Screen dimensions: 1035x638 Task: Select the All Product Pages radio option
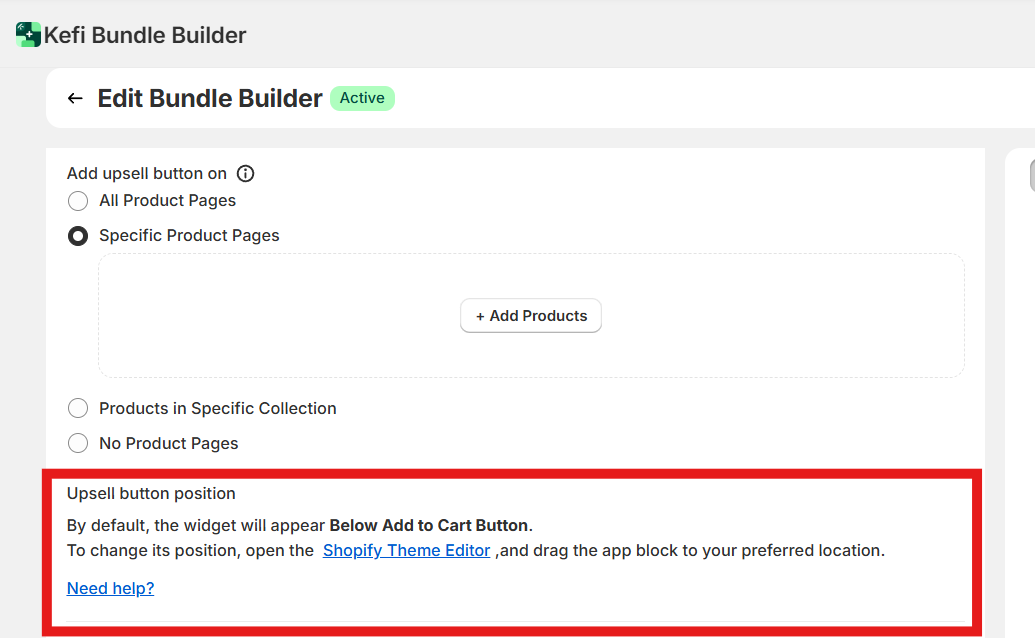tap(78, 201)
